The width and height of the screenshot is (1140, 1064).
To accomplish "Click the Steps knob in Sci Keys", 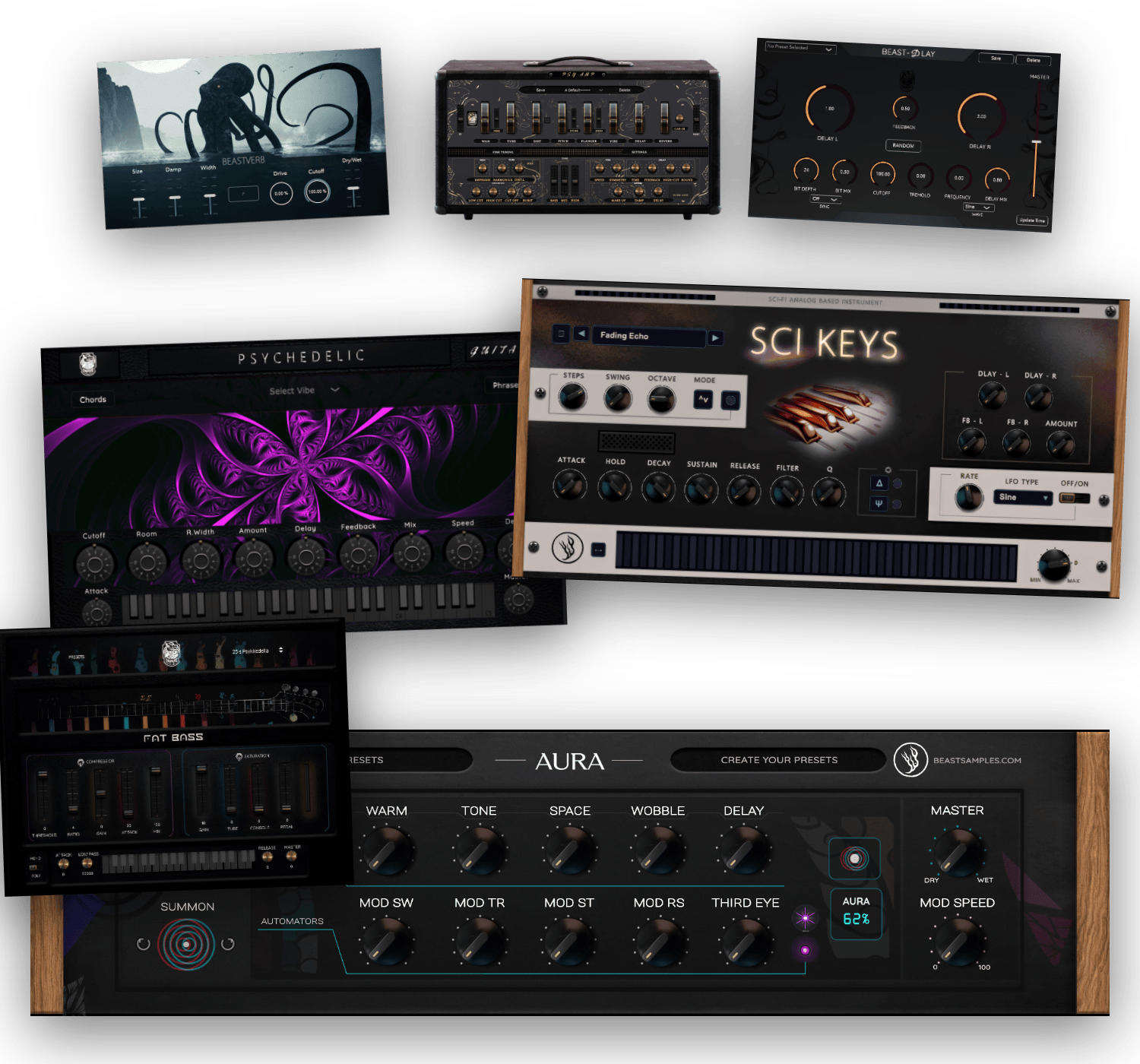I will tap(572, 396).
